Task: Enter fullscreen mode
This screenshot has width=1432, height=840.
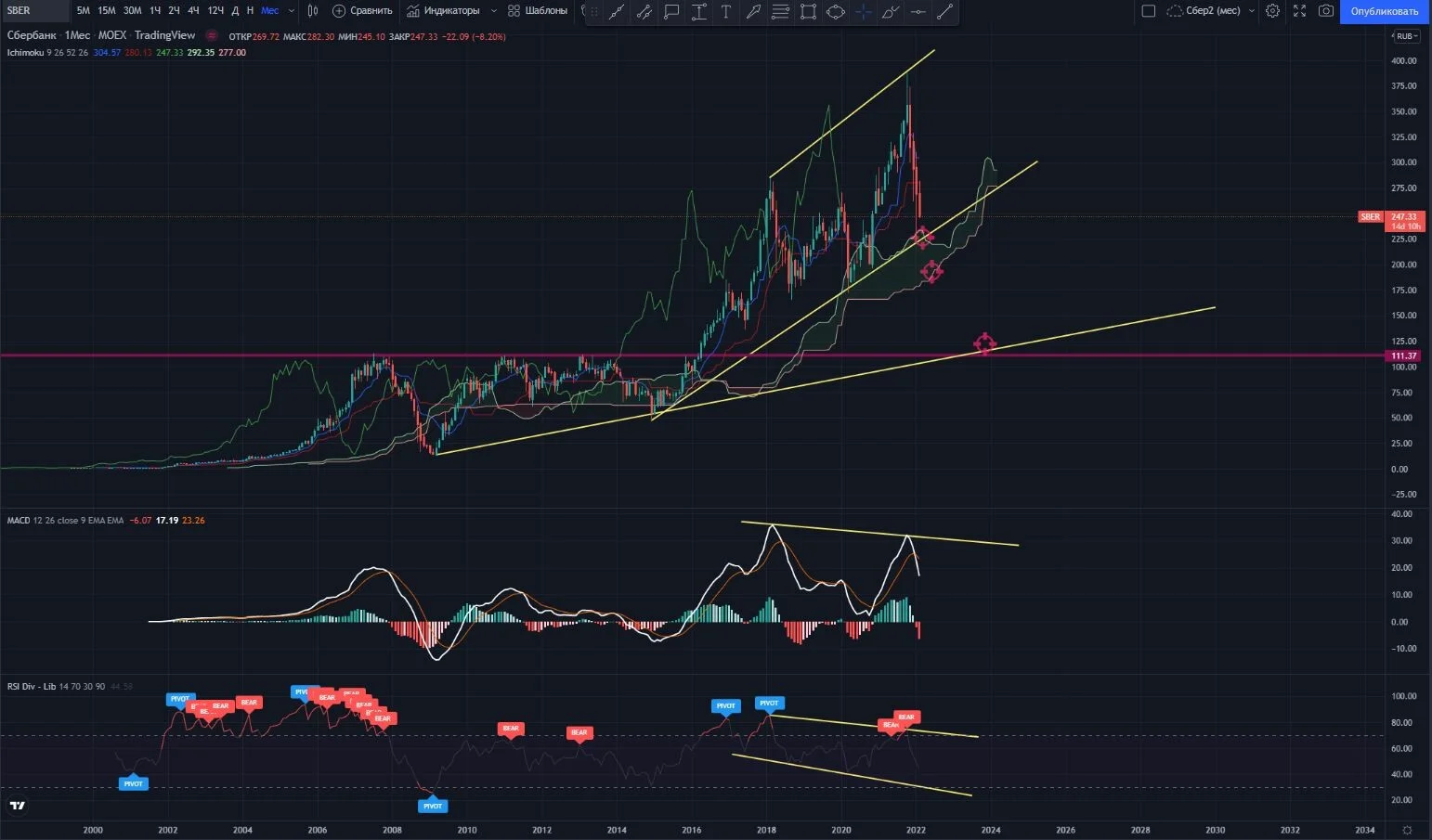Action: tap(1299, 11)
